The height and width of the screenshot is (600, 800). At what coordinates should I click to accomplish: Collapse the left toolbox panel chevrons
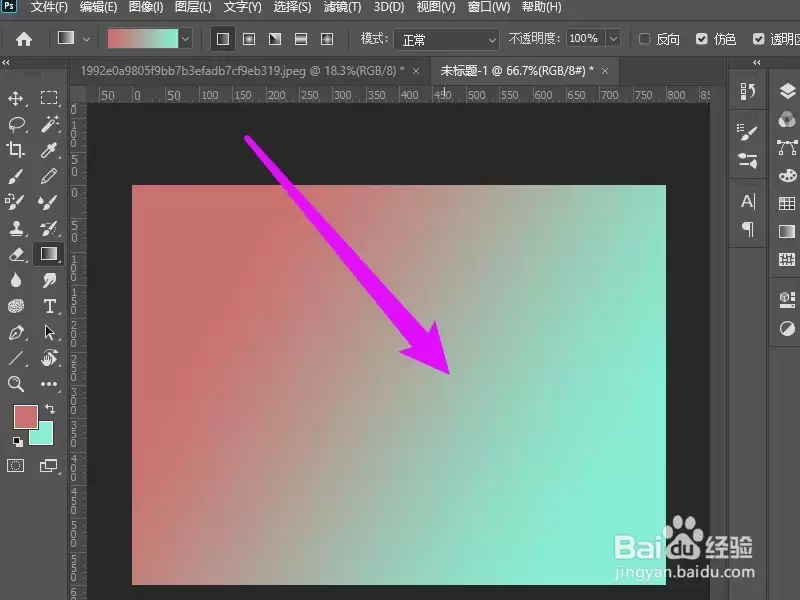pyautogui.click(x=6, y=63)
